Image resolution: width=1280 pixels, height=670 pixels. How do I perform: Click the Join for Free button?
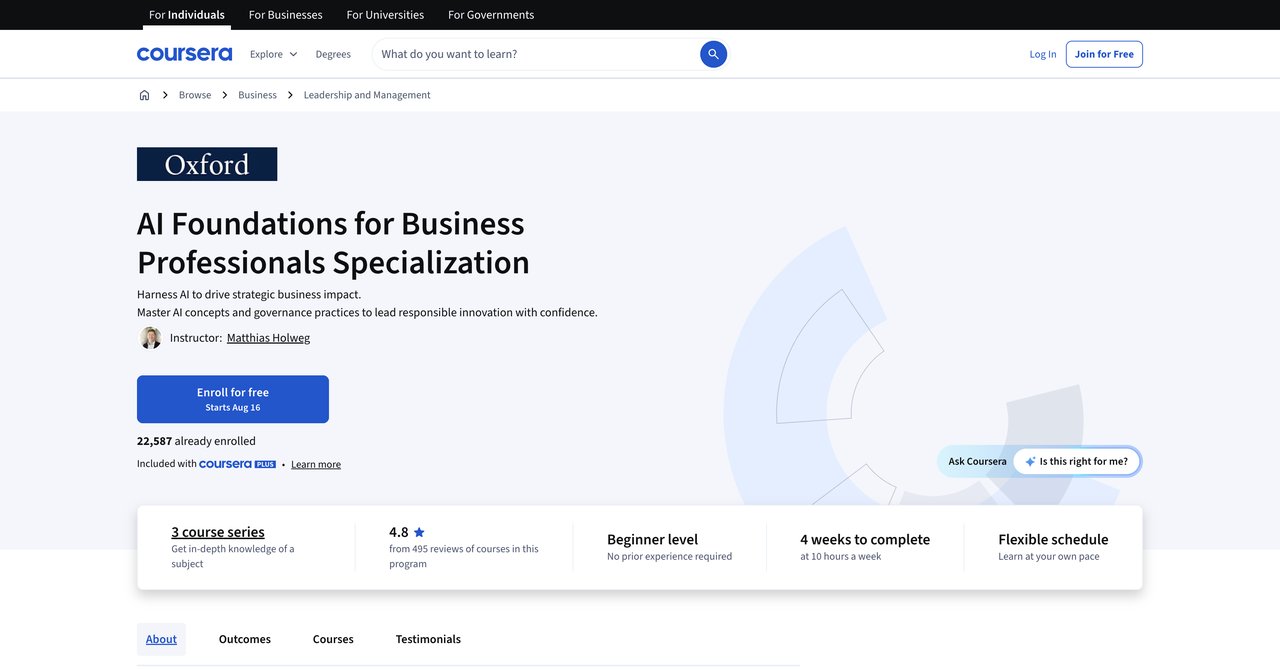pyautogui.click(x=1104, y=54)
